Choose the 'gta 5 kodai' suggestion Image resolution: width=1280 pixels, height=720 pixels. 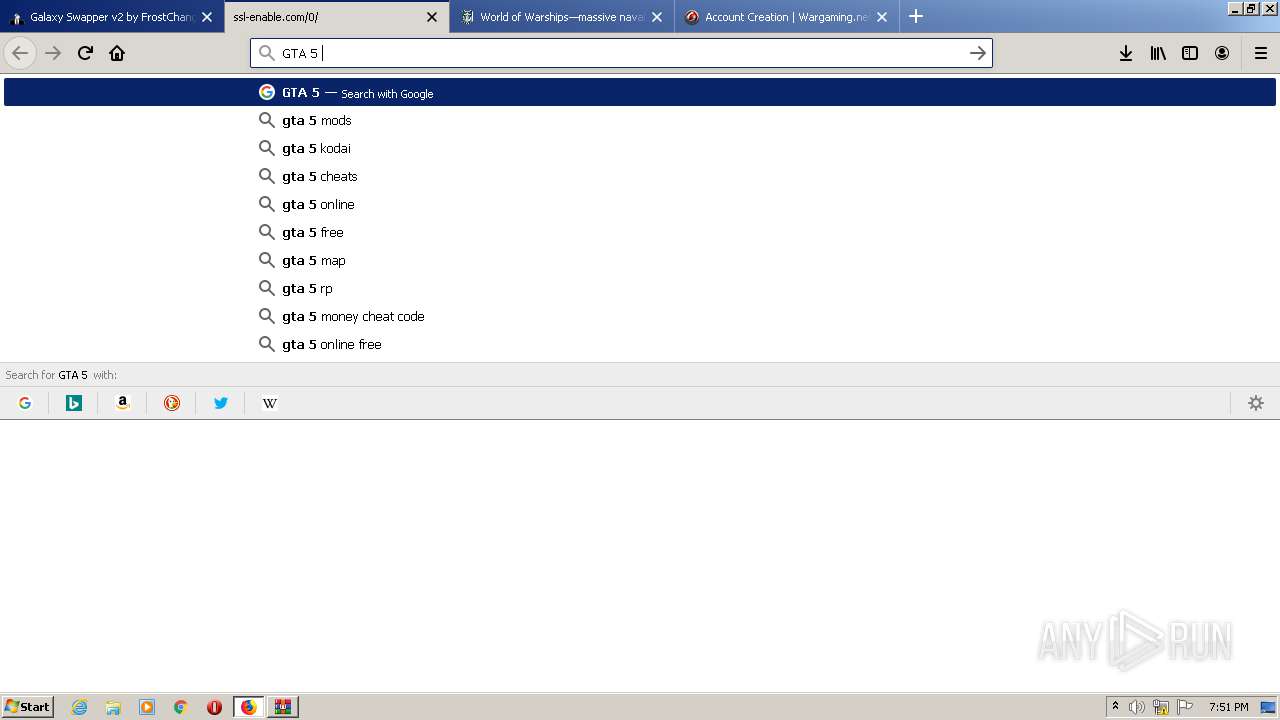coord(640,148)
